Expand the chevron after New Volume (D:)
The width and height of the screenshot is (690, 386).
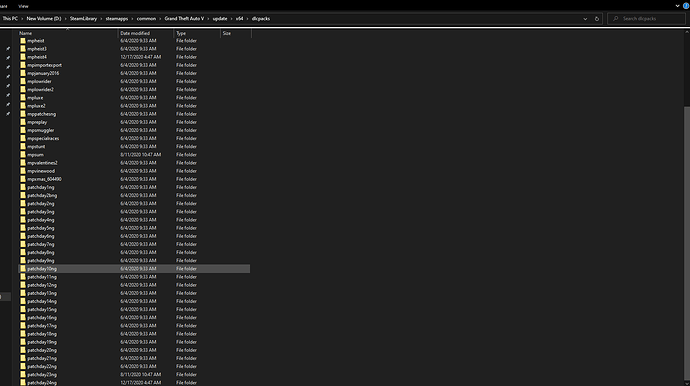pyautogui.click(x=66, y=18)
